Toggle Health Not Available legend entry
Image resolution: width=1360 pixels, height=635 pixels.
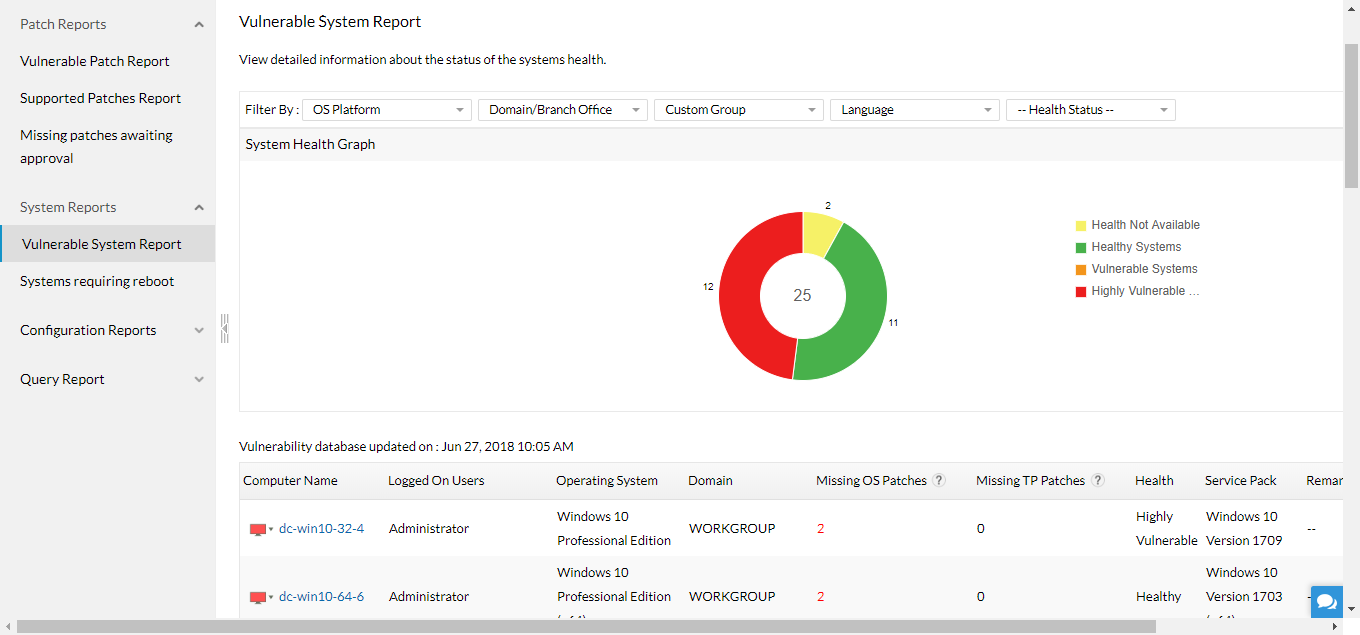[1144, 225]
